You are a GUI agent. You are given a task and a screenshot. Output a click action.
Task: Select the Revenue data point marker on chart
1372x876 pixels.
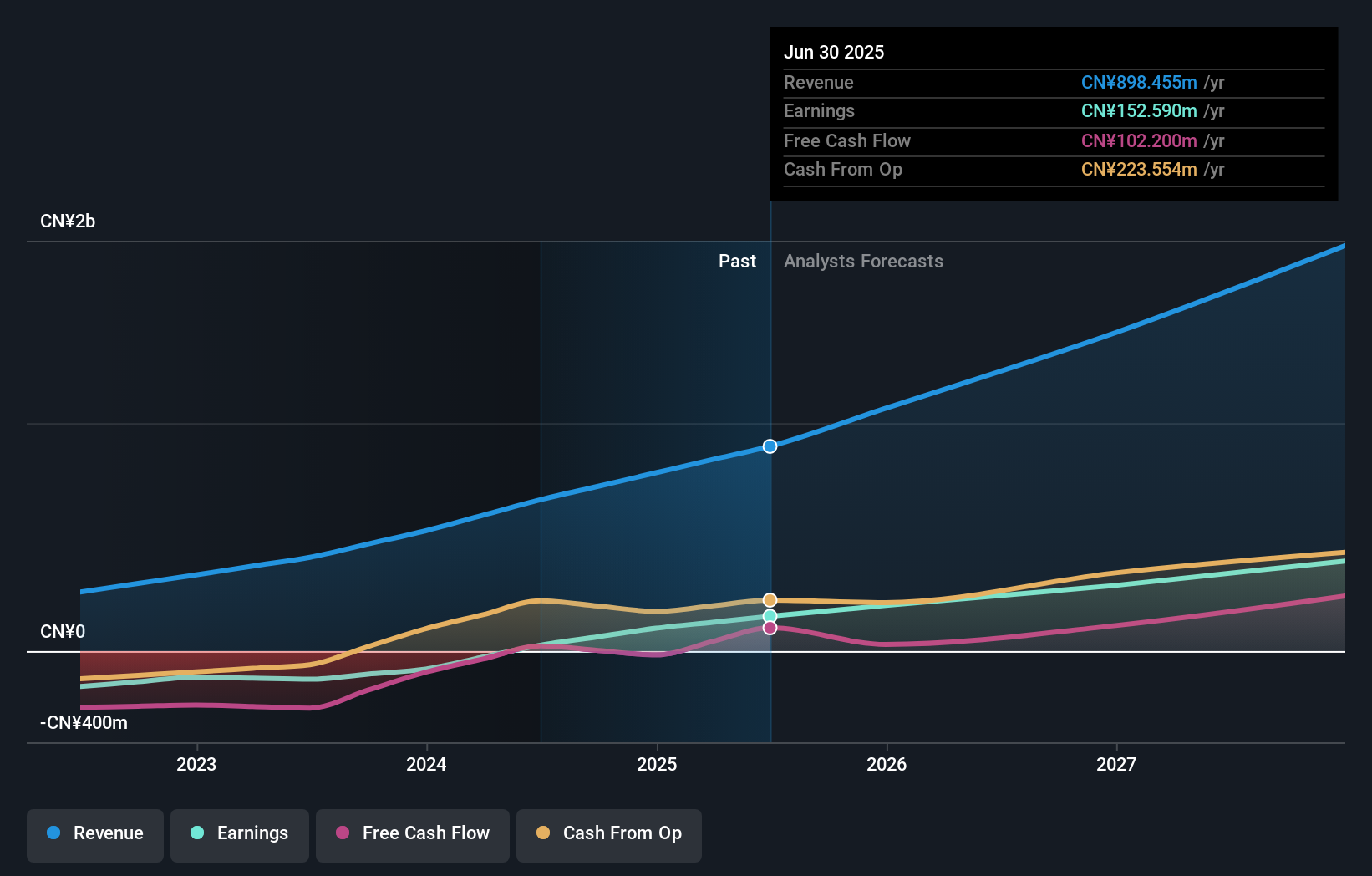pos(770,446)
